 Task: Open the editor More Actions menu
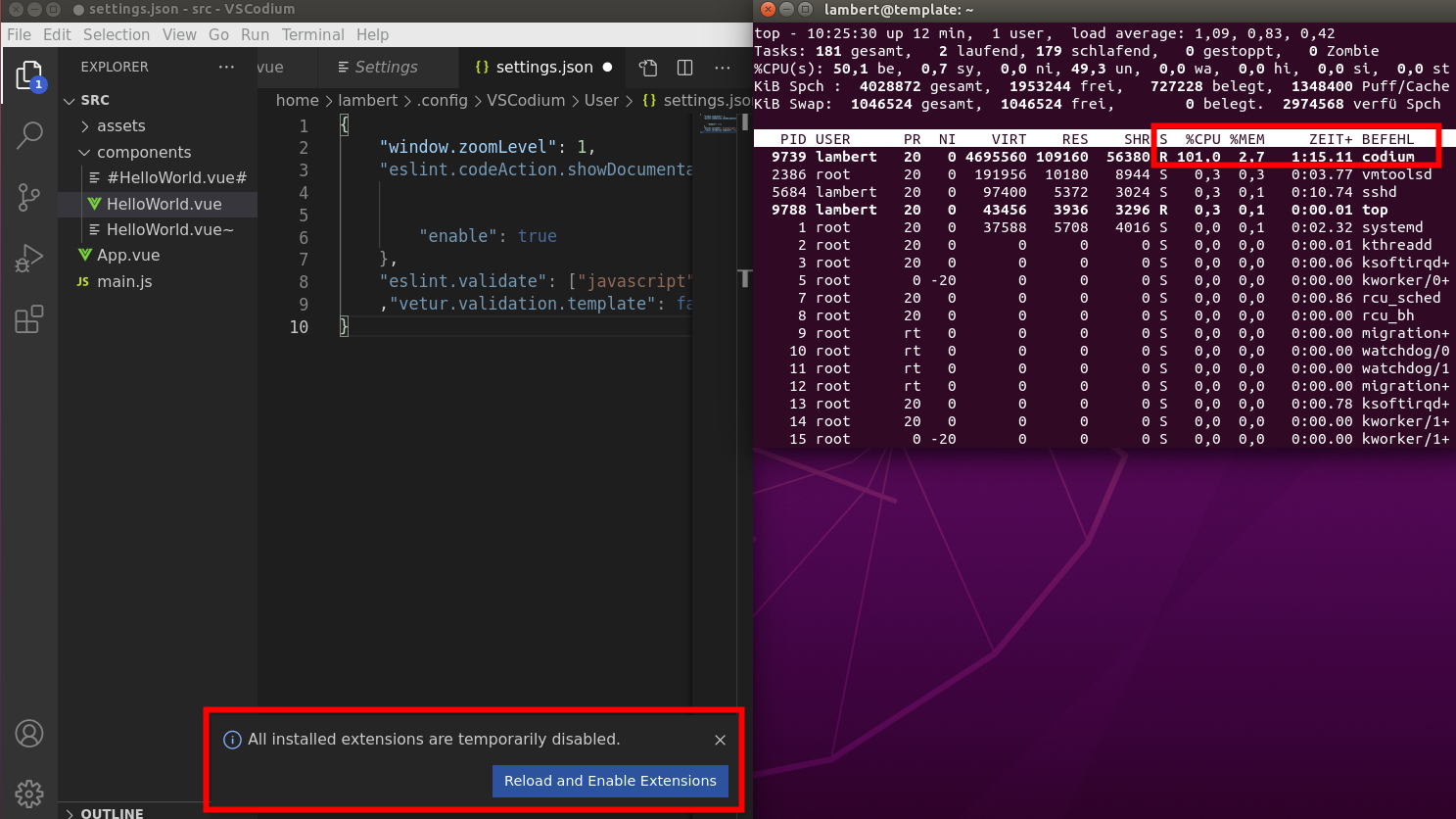click(722, 68)
